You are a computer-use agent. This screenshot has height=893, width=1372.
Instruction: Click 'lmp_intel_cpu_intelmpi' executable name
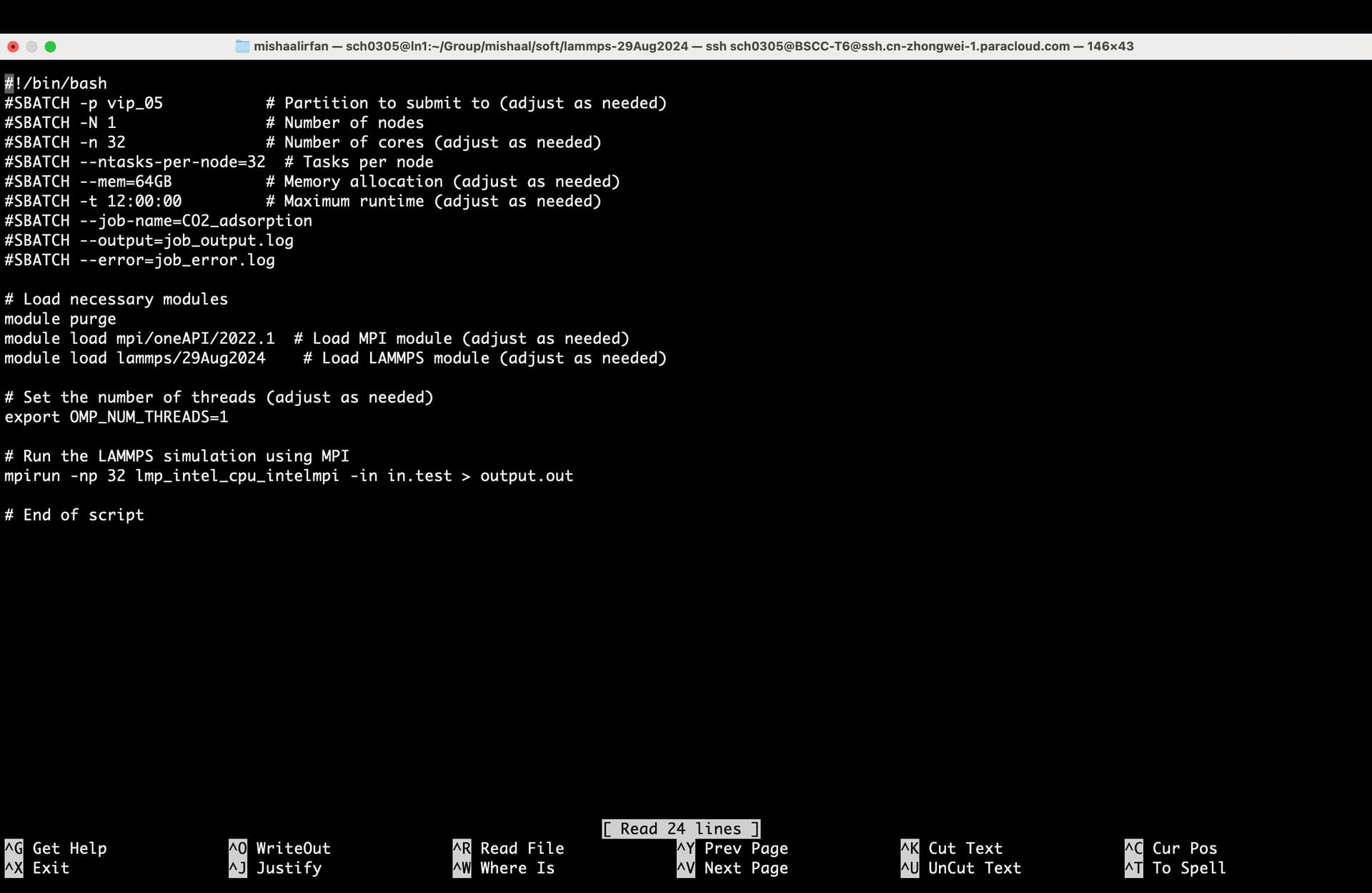[238, 476]
